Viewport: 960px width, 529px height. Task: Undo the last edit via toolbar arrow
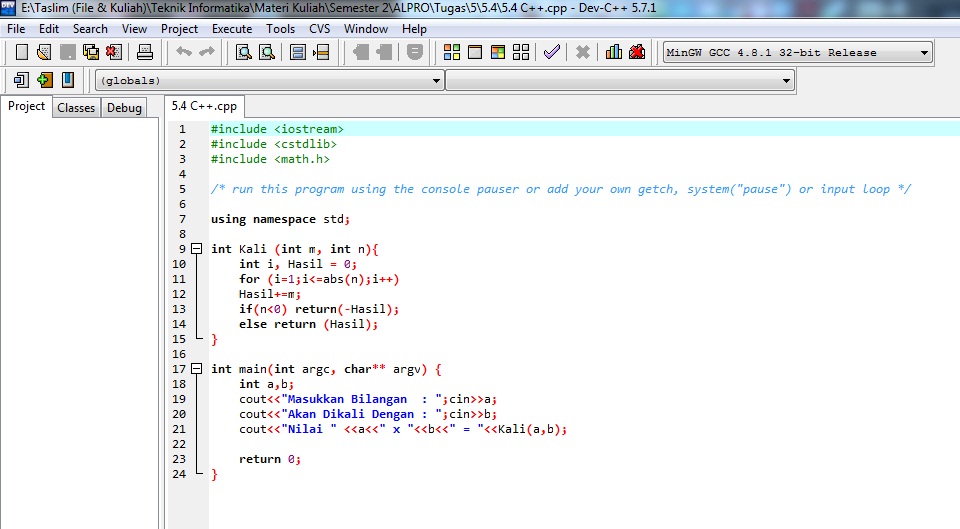click(184, 52)
